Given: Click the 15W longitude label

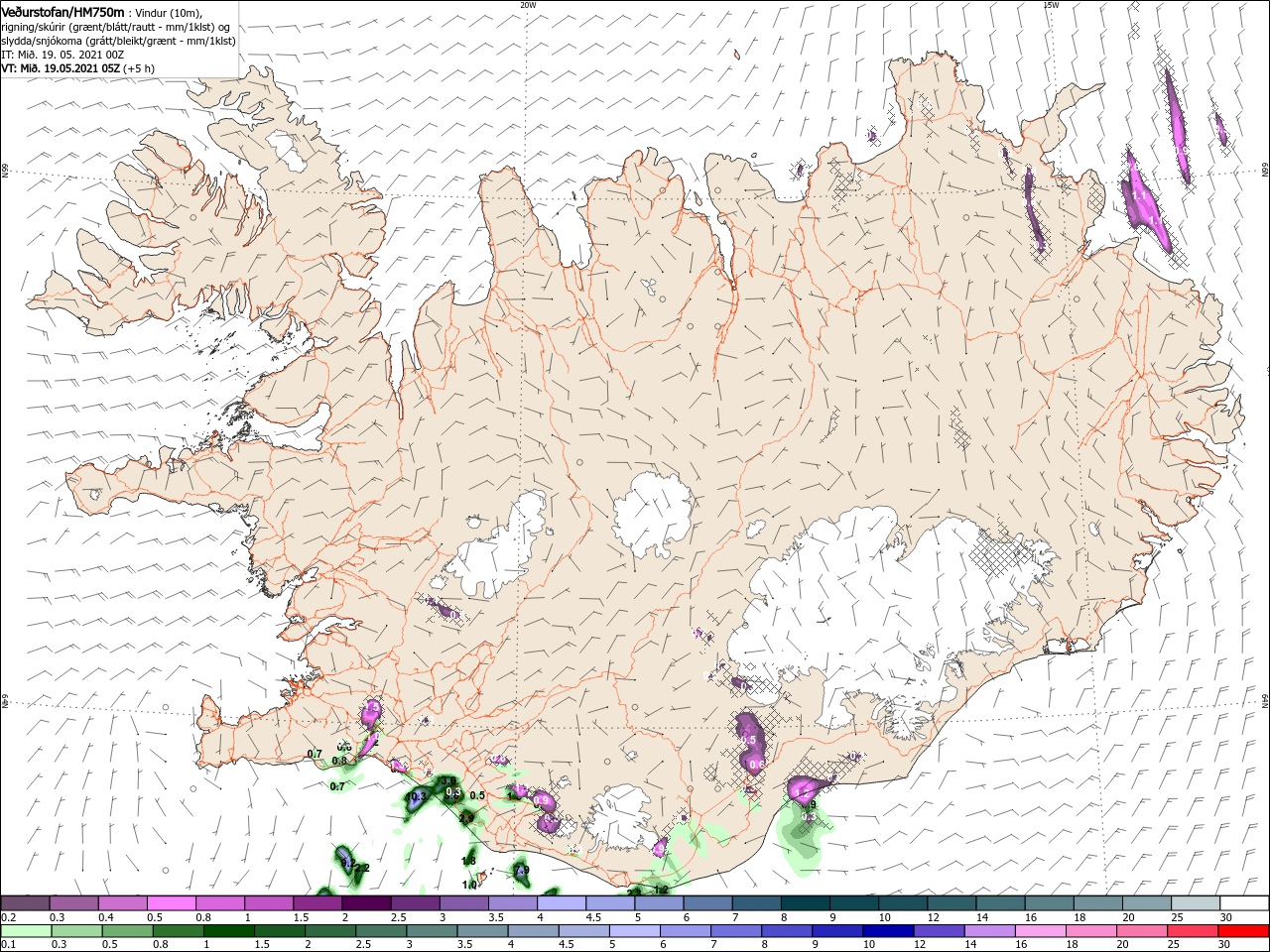Looking at the screenshot, I should (x=1051, y=4).
